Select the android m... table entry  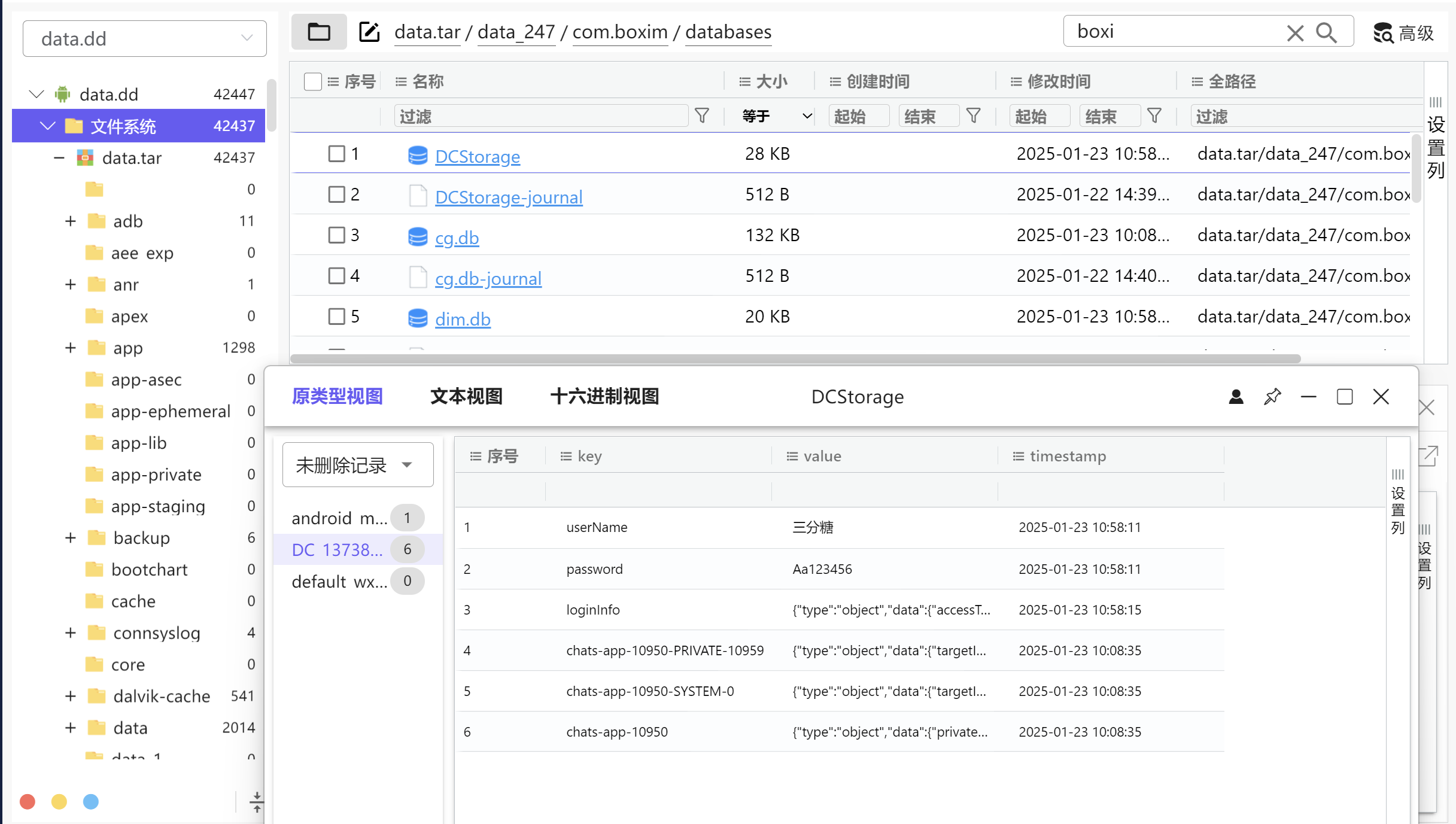pos(339,518)
